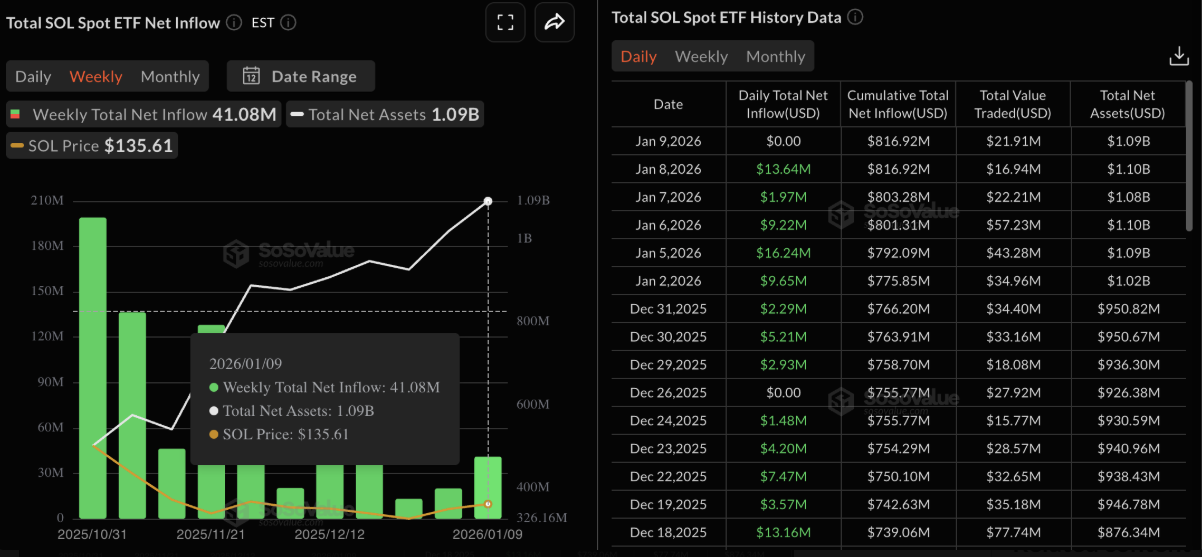Screen dimensions: 1202x557
Task: Click the Cumulative Total Net Inflow column header
Action: (897, 104)
